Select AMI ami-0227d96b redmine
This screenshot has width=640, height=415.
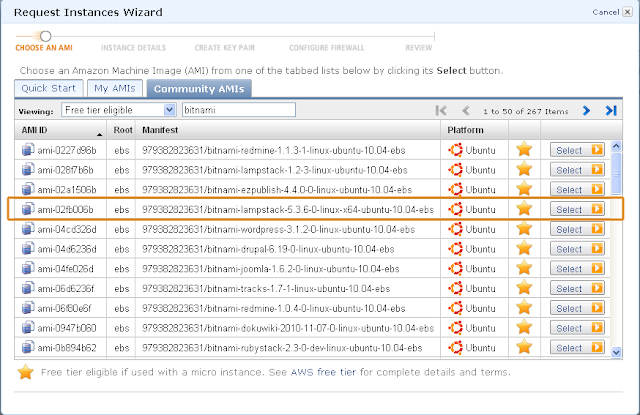pos(577,150)
